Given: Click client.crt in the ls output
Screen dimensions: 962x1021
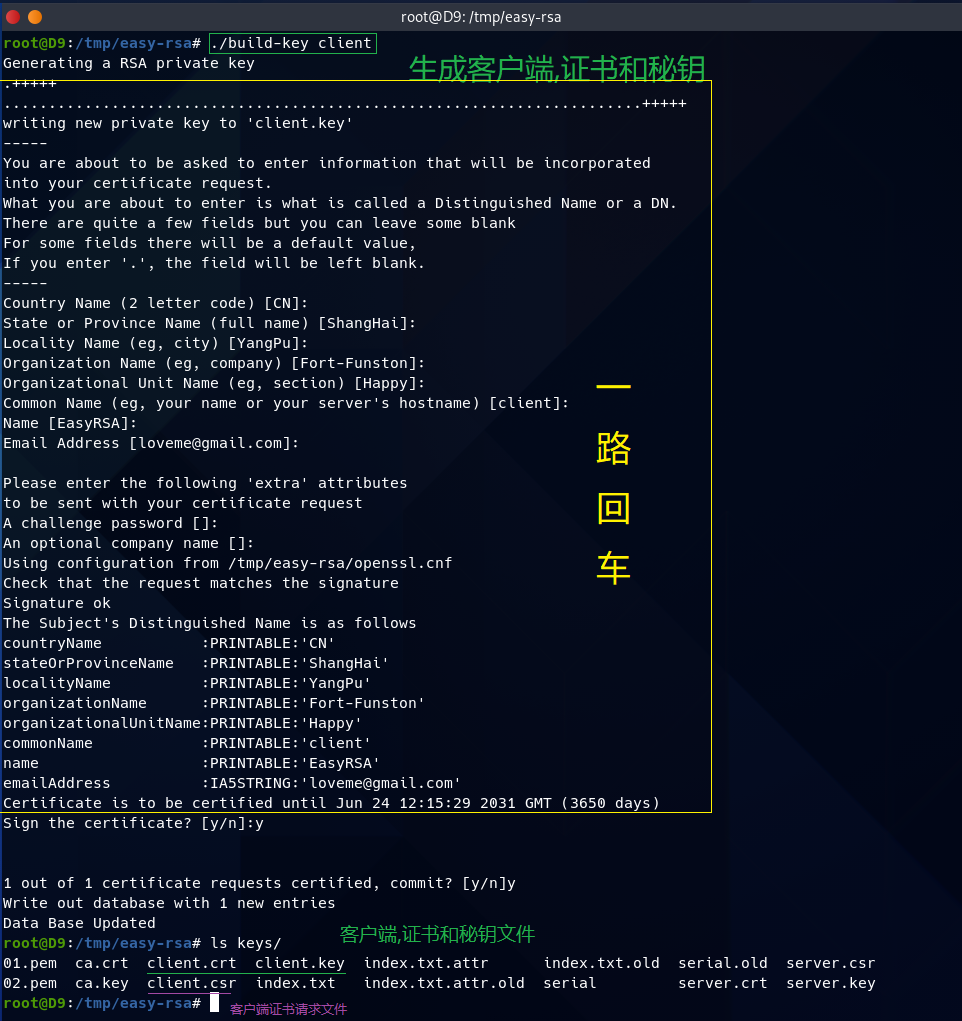Looking at the screenshot, I should [191, 963].
